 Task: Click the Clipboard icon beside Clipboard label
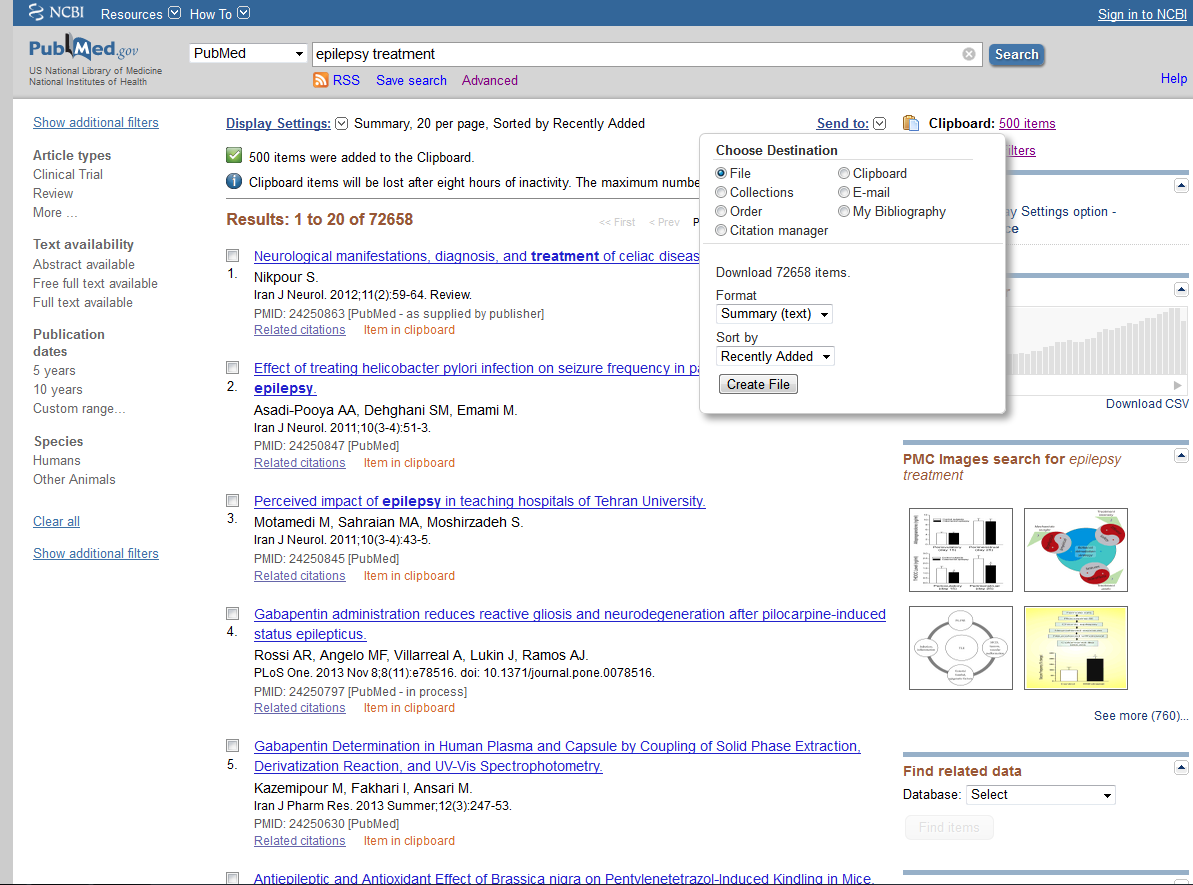pos(911,123)
